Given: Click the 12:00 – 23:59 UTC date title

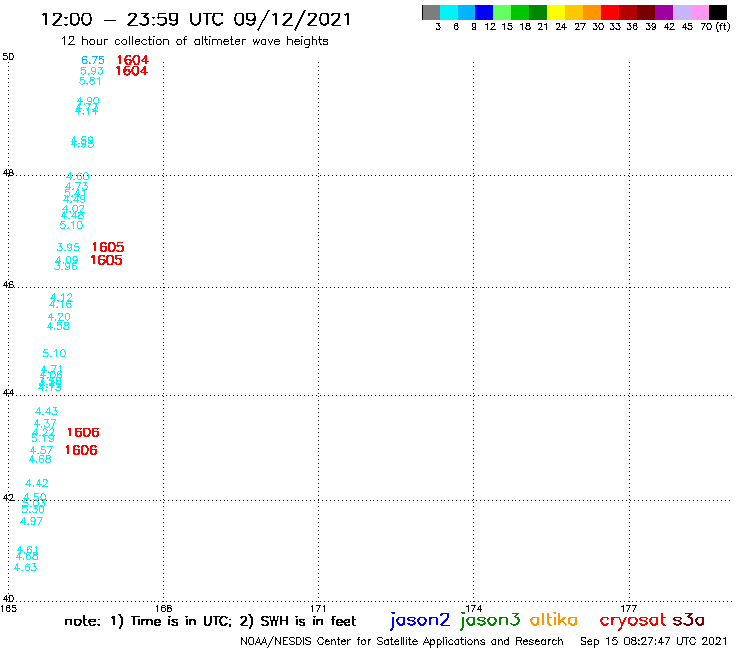Looking at the screenshot, I should tap(196, 20).
